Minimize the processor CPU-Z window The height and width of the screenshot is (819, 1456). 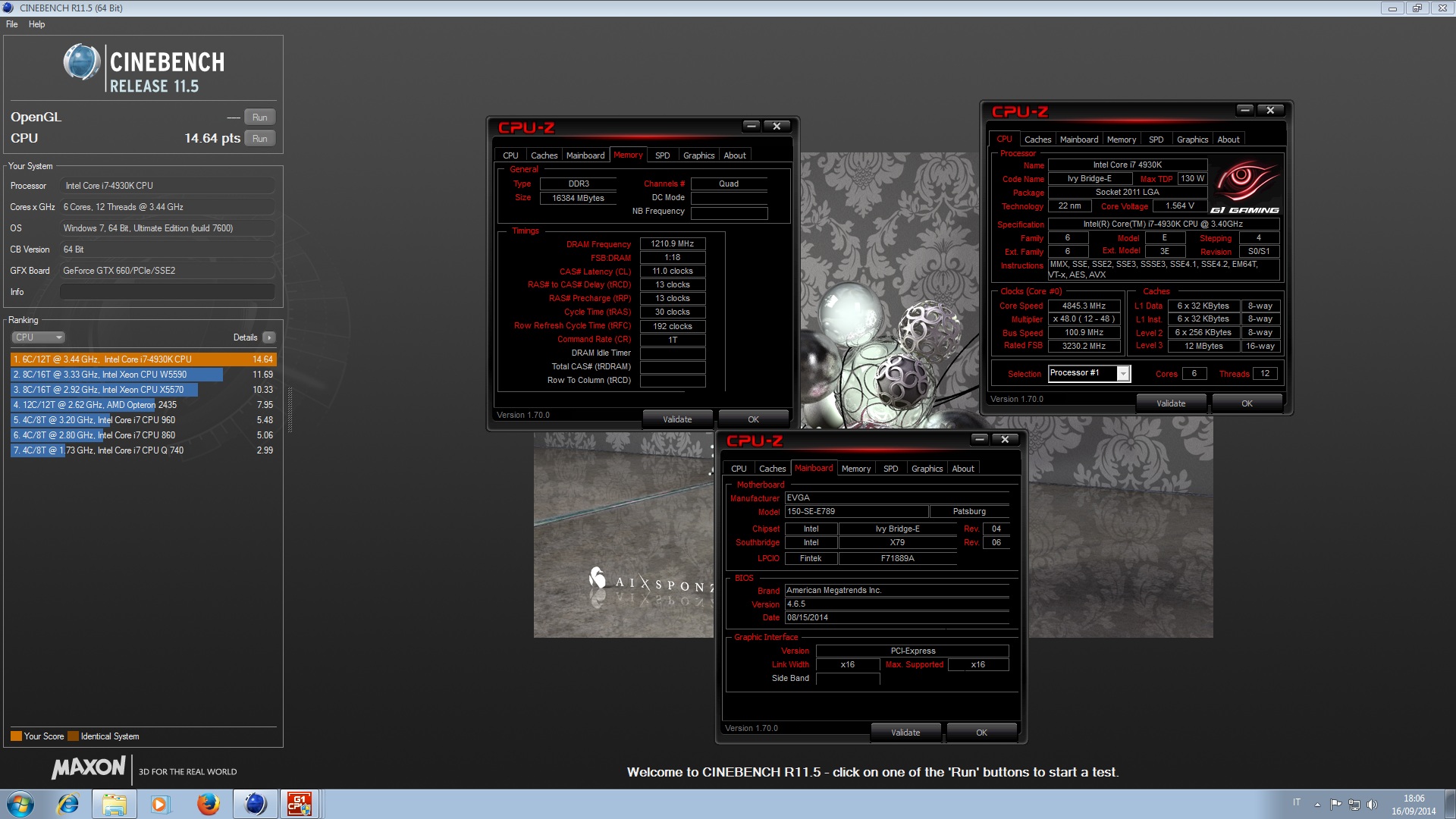tap(1244, 110)
